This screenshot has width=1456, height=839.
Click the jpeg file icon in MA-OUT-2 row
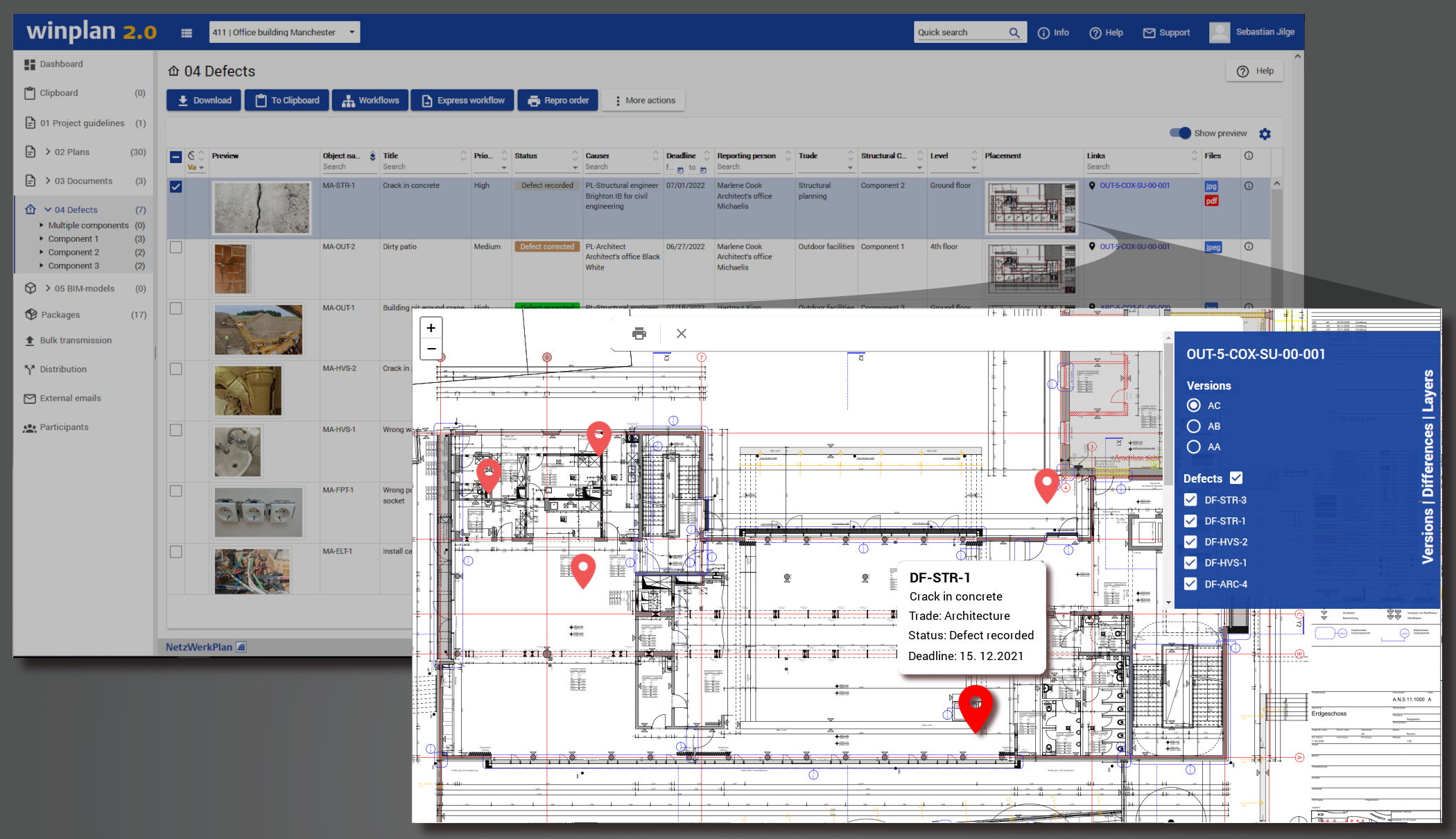[x=1213, y=248]
